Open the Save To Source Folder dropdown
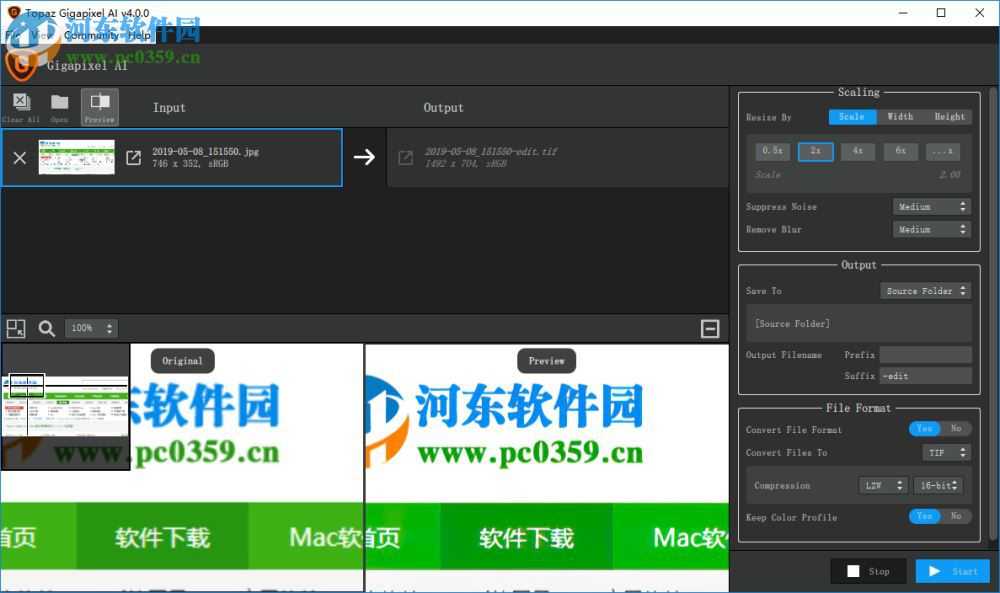Screen dimensions: 1000x593 [925, 290]
